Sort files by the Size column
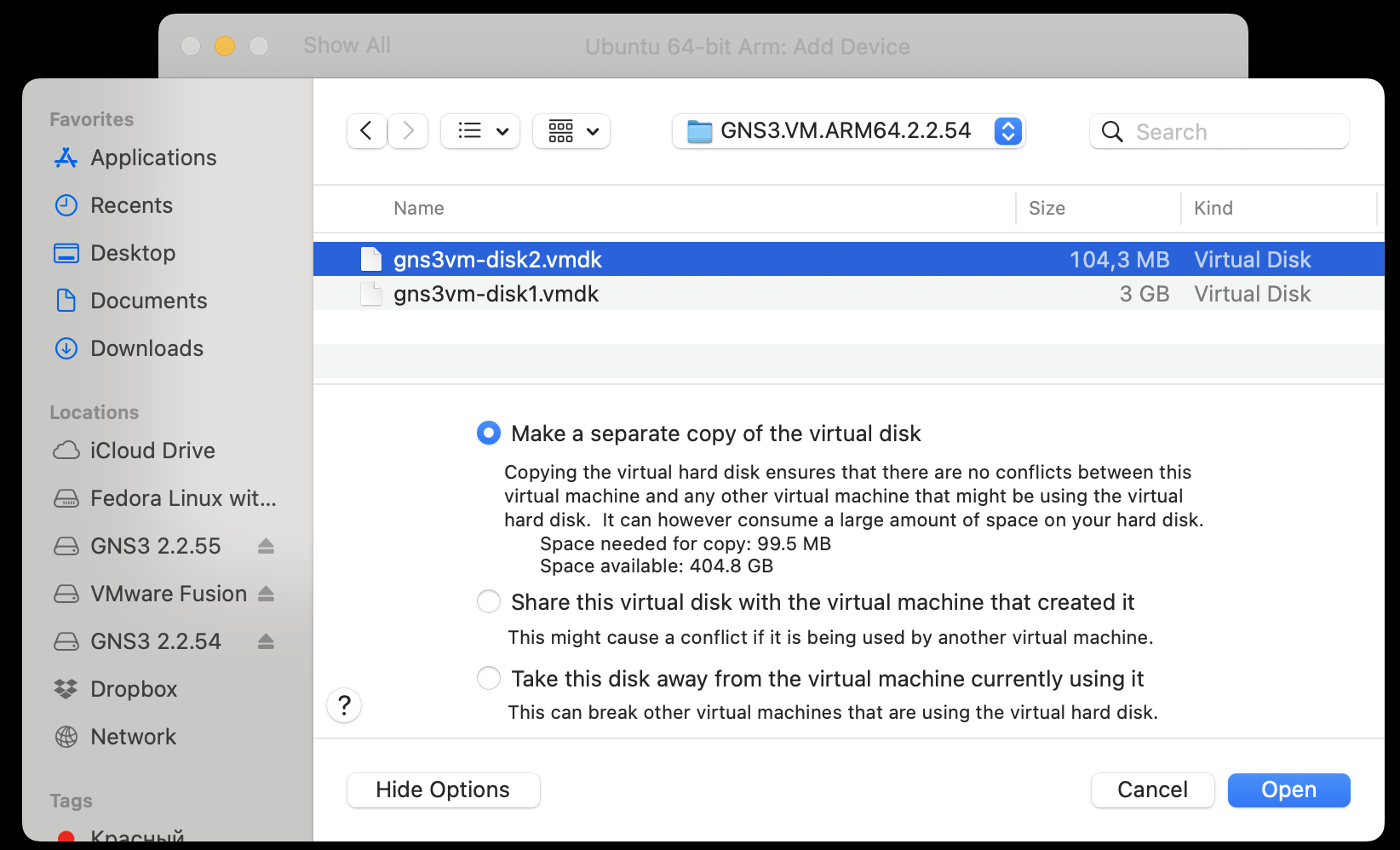Image resolution: width=1400 pixels, height=850 pixels. pos(1047,209)
